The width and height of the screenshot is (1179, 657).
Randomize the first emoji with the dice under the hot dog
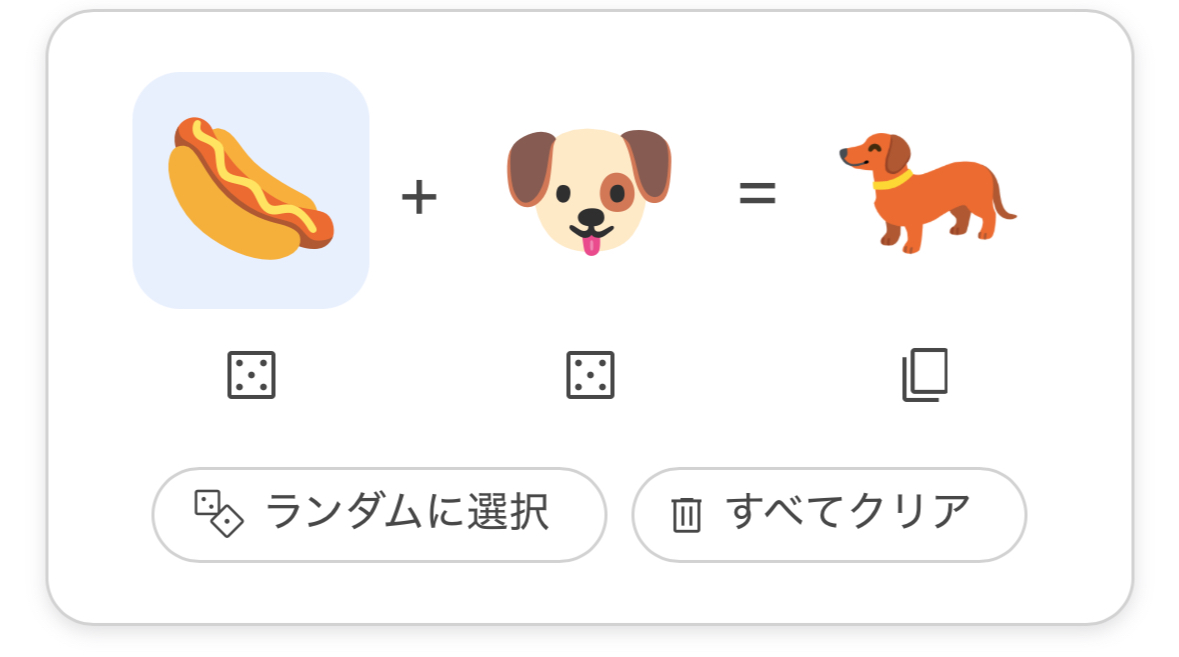[251, 374]
